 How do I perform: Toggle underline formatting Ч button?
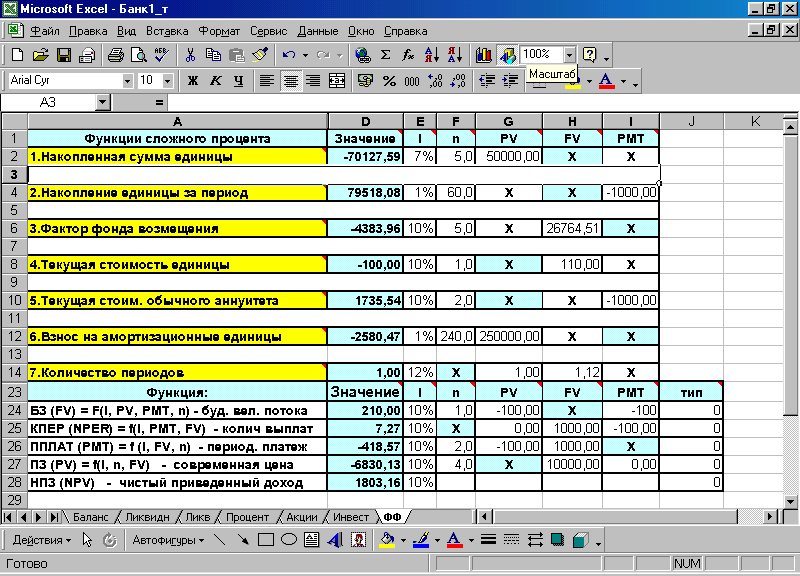(238, 81)
